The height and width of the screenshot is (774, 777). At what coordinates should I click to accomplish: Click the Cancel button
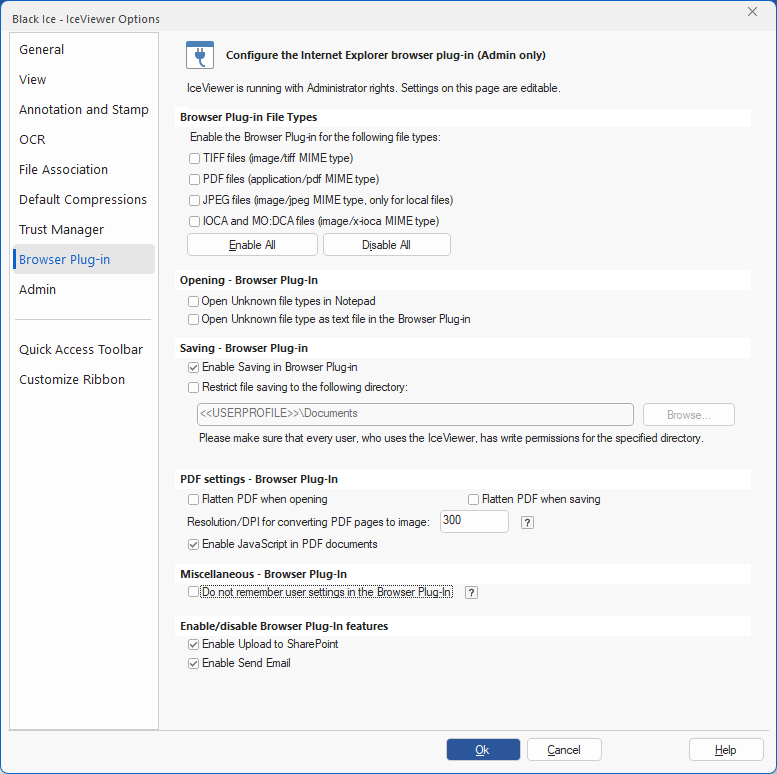[564, 750]
